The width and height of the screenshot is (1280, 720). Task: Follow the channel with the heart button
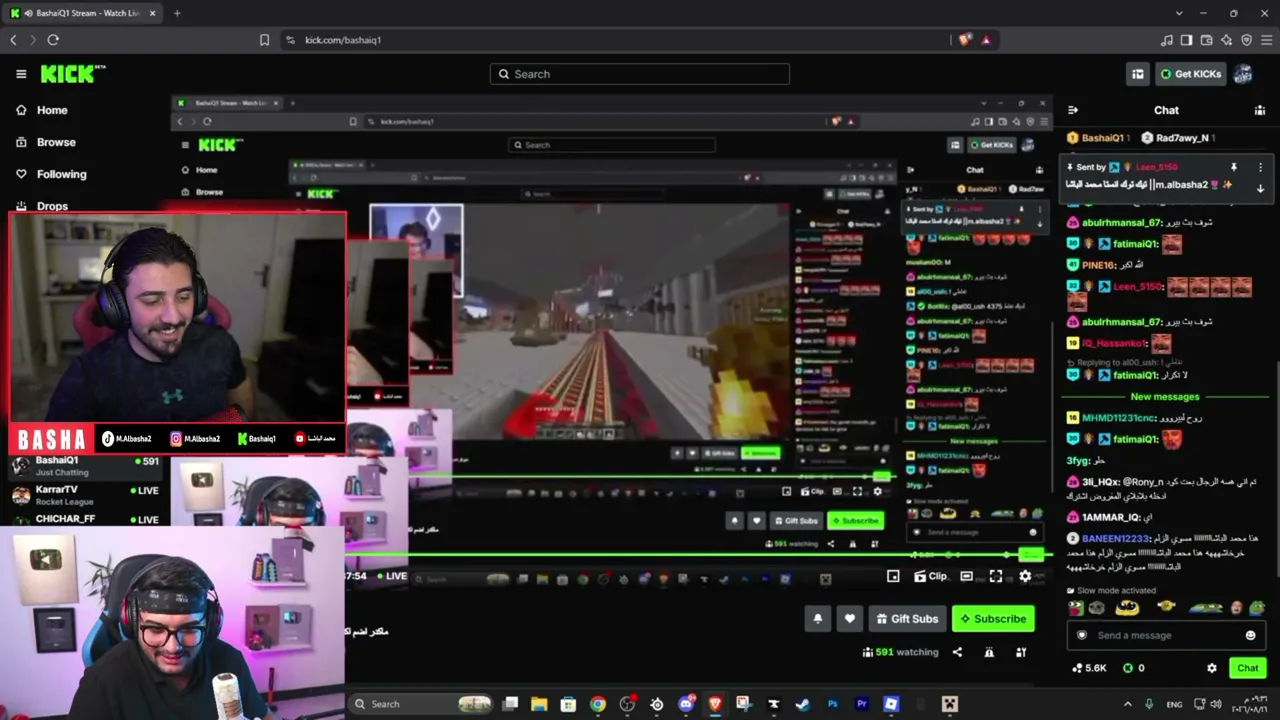click(x=850, y=619)
